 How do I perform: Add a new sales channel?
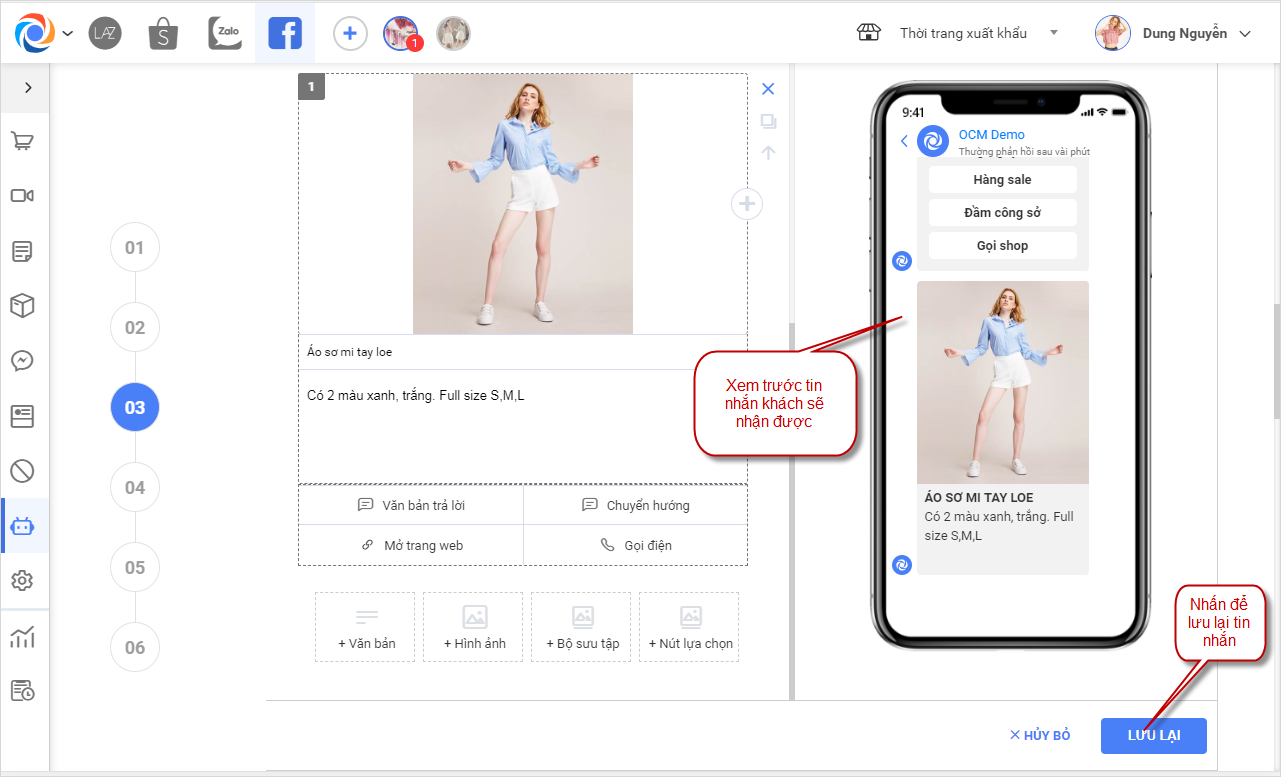pyautogui.click(x=349, y=33)
